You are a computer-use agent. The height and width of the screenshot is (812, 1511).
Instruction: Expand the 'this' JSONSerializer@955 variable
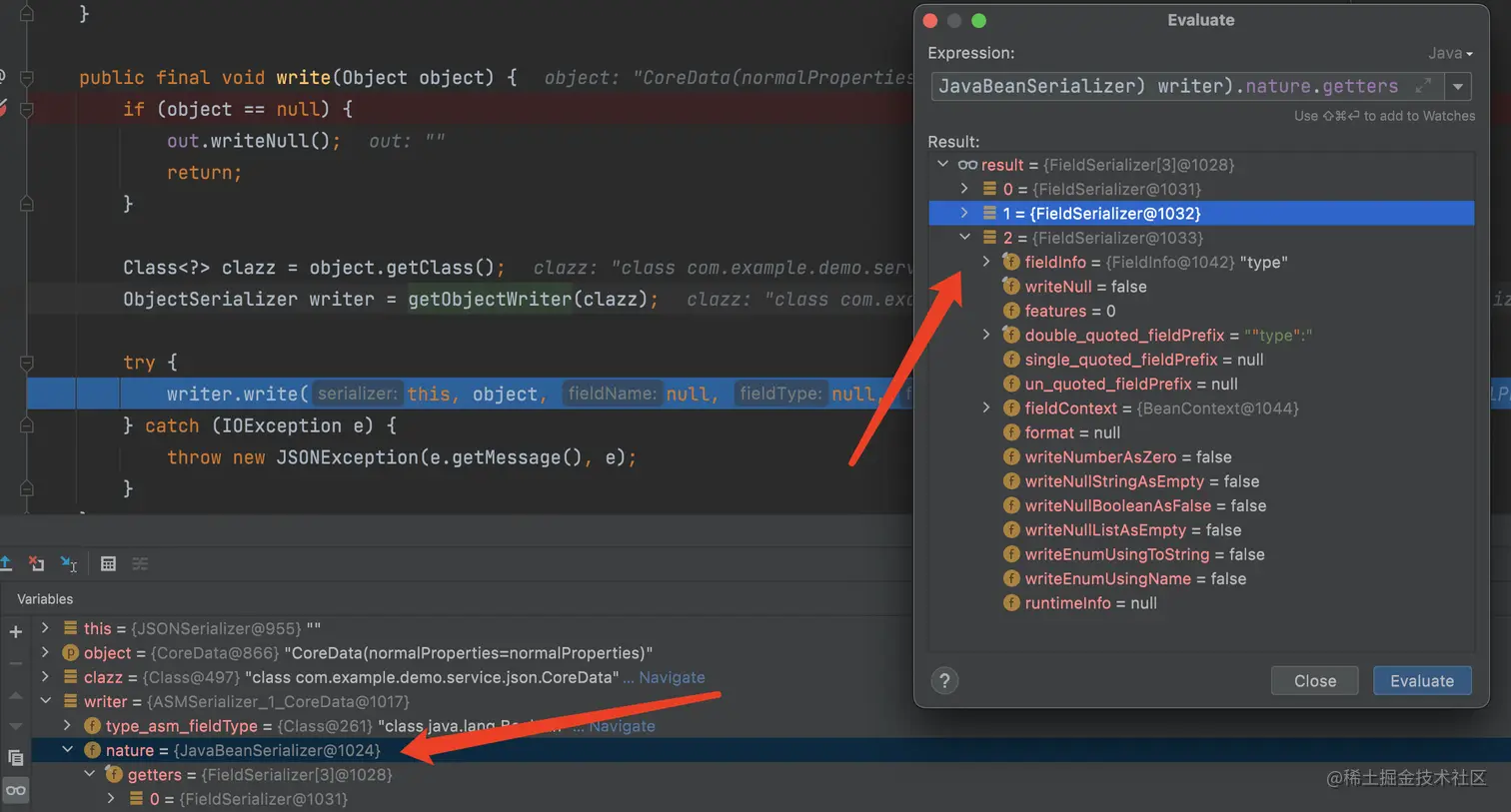(x=45, y=628)
